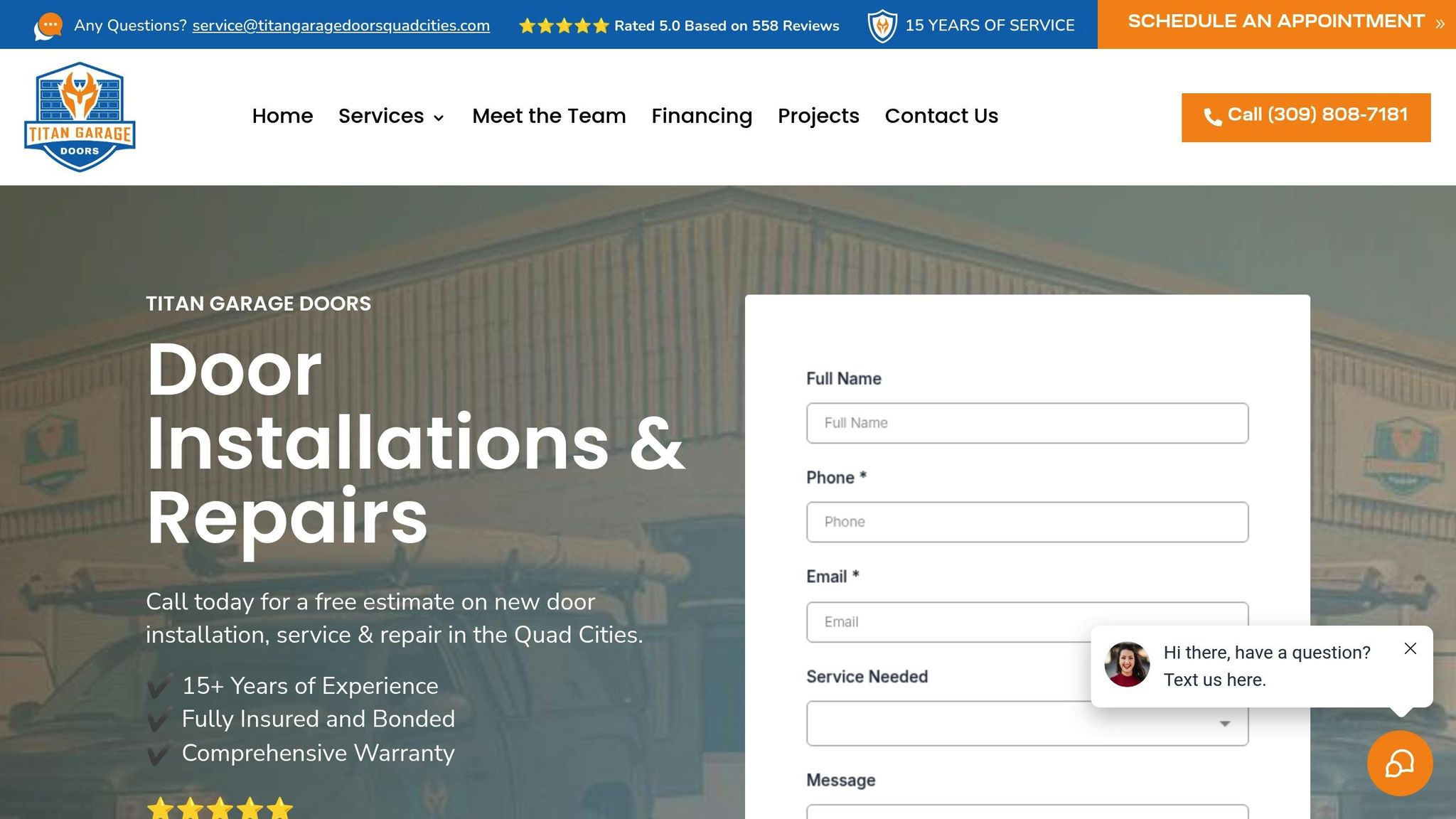Screen dimensions: 1456x819
Task: Open the round orange chat widget button
Action: coord(1399,764)
